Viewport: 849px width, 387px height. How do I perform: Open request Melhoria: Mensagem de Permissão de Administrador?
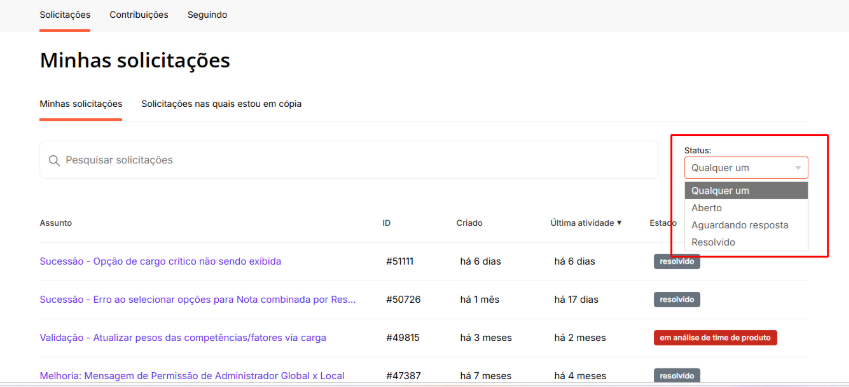[x=192, y=376]
